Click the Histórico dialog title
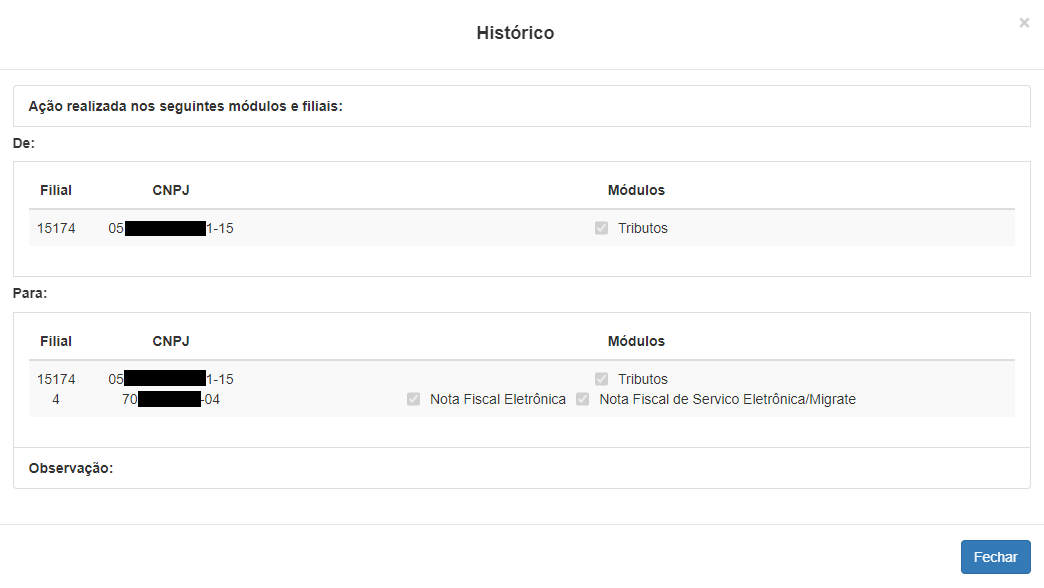 pyautogui.click(x=515, y=33)
